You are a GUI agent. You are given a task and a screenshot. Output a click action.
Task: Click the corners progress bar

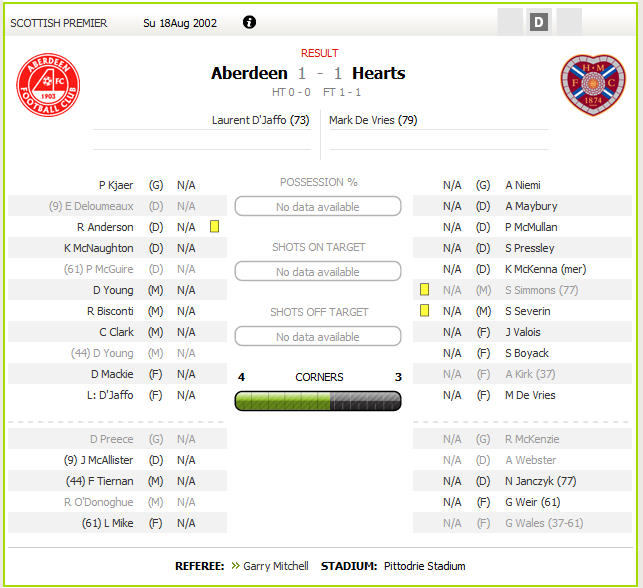318,401
